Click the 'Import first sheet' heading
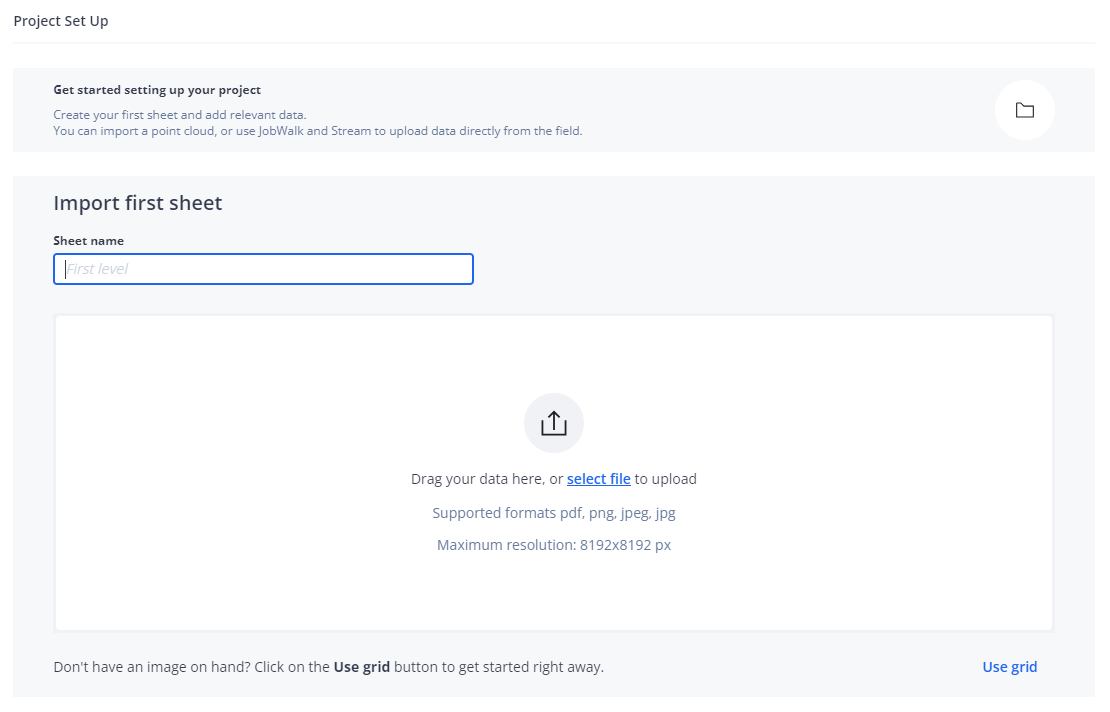Image resolution: width=1110 pixels, height=712 pixels. click(138, 203)
